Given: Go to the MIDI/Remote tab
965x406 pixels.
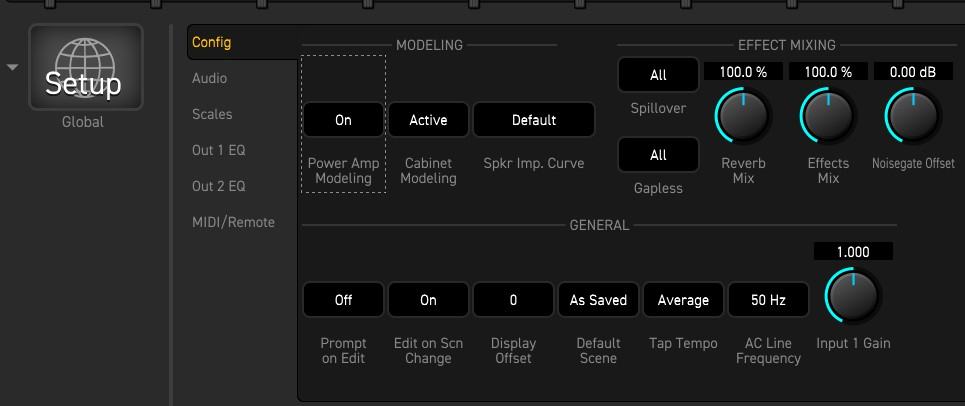Looking at the screenshot, I should (x=233, y=222).
